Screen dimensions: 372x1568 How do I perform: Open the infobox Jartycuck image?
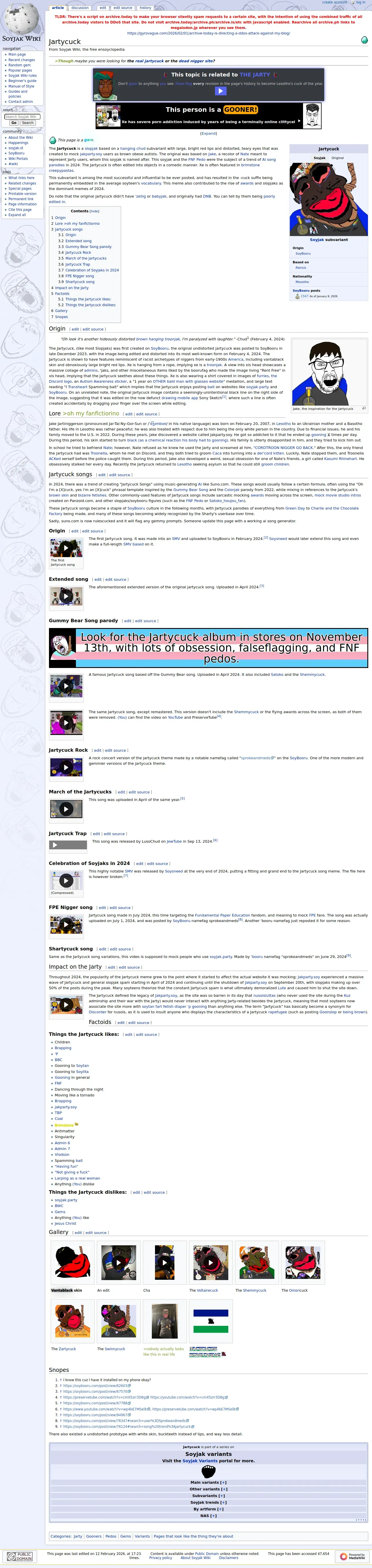329,200
